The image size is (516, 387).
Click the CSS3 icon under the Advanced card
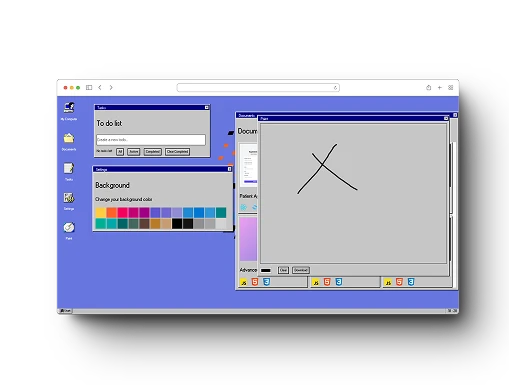pyautogui.click(x=266, y=282)
